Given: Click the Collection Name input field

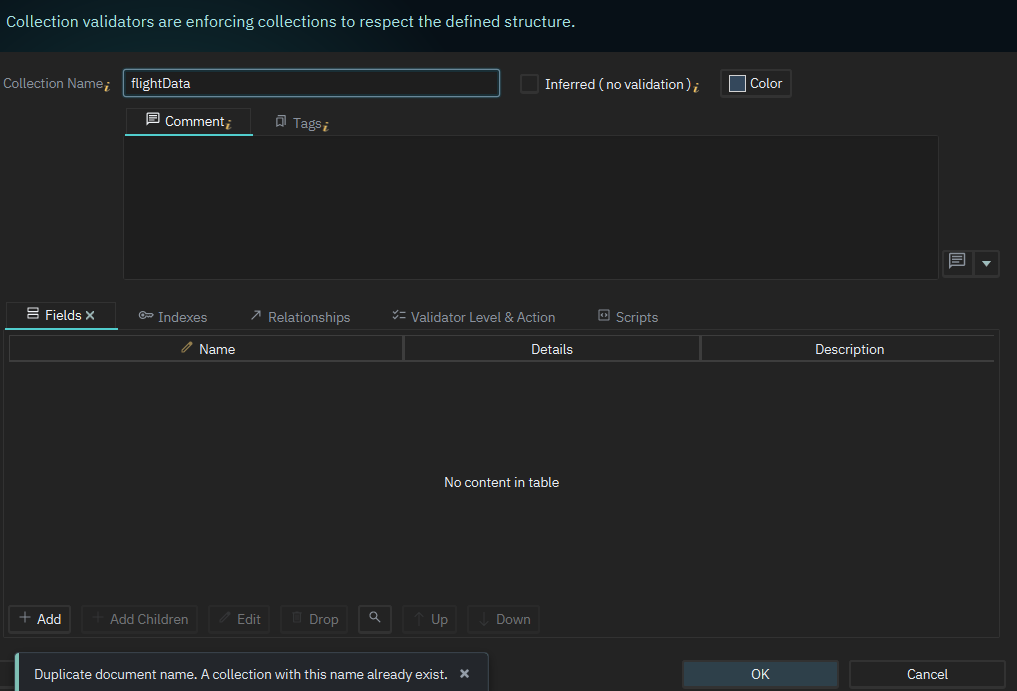Looking at the screenshot, I should pos(311,83).
